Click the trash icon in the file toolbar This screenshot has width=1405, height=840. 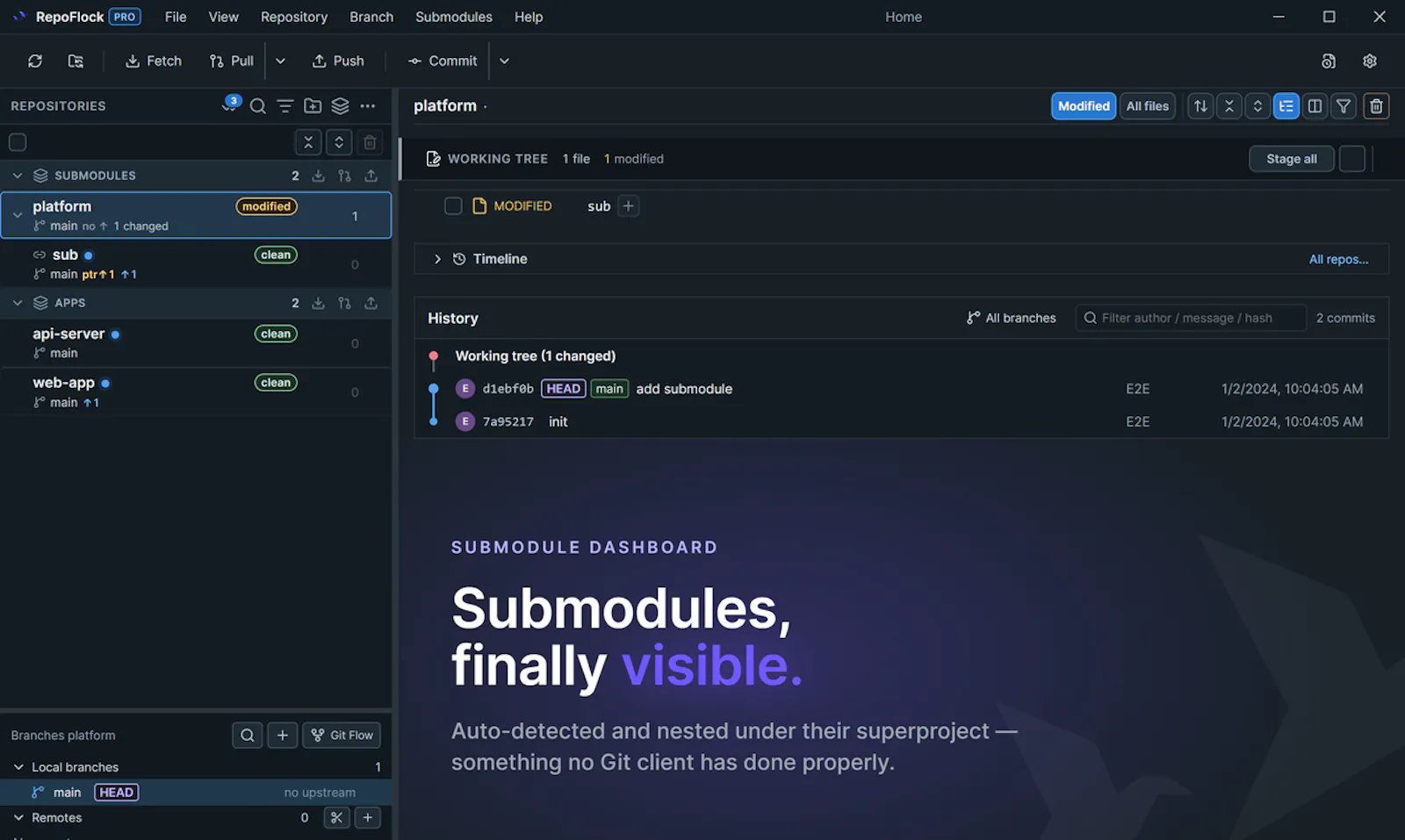1376,106
